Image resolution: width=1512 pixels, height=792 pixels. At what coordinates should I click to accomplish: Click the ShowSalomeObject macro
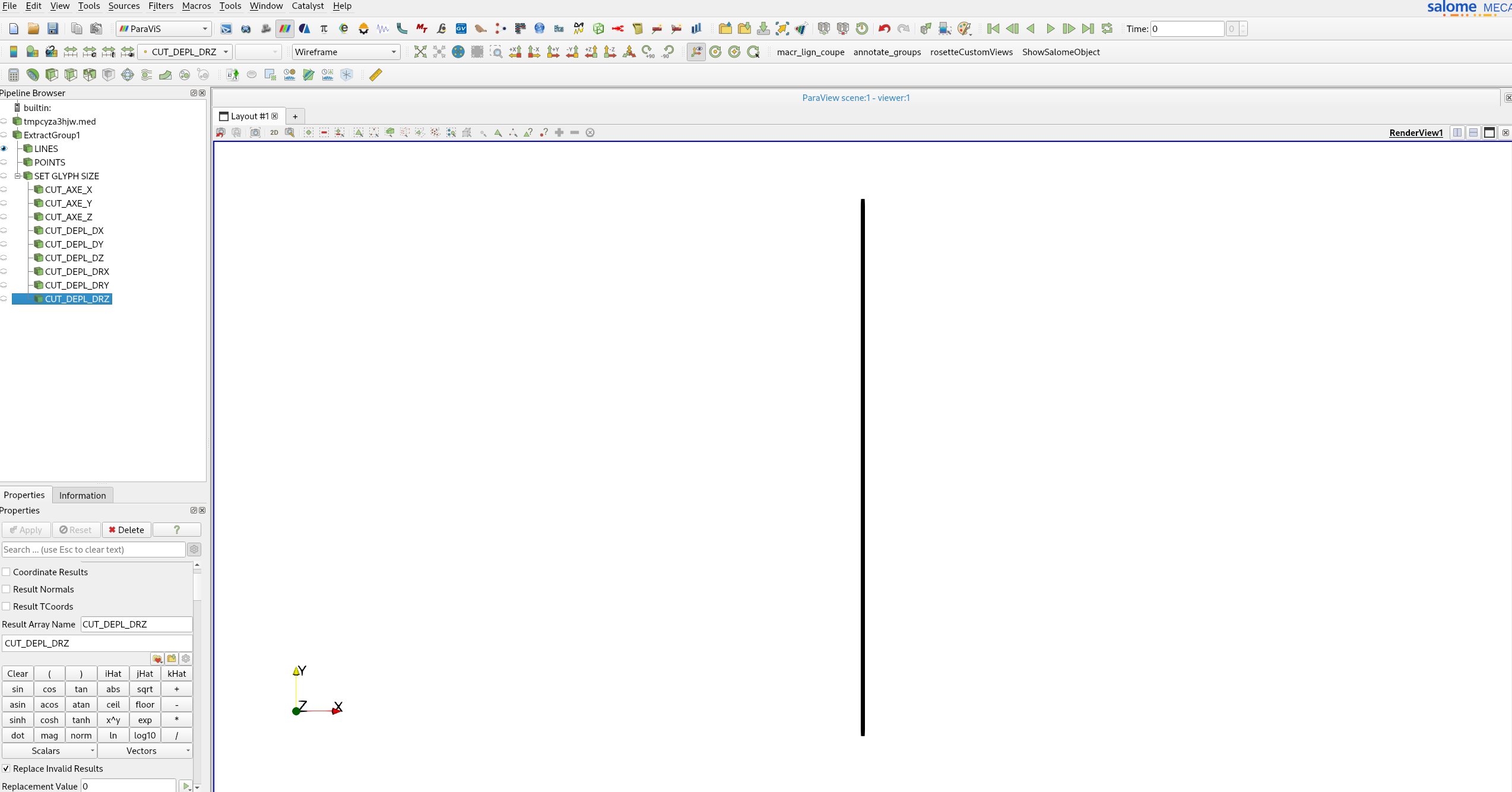click(1061, 52)
